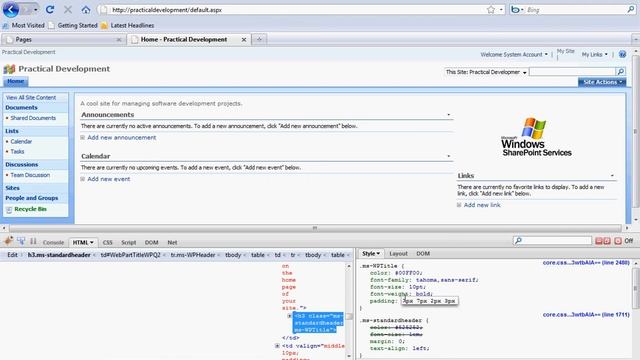Viewport: 640px width, 360px height.
Task: Close the Home - Practical Development tab
Action: pos(244,40)
